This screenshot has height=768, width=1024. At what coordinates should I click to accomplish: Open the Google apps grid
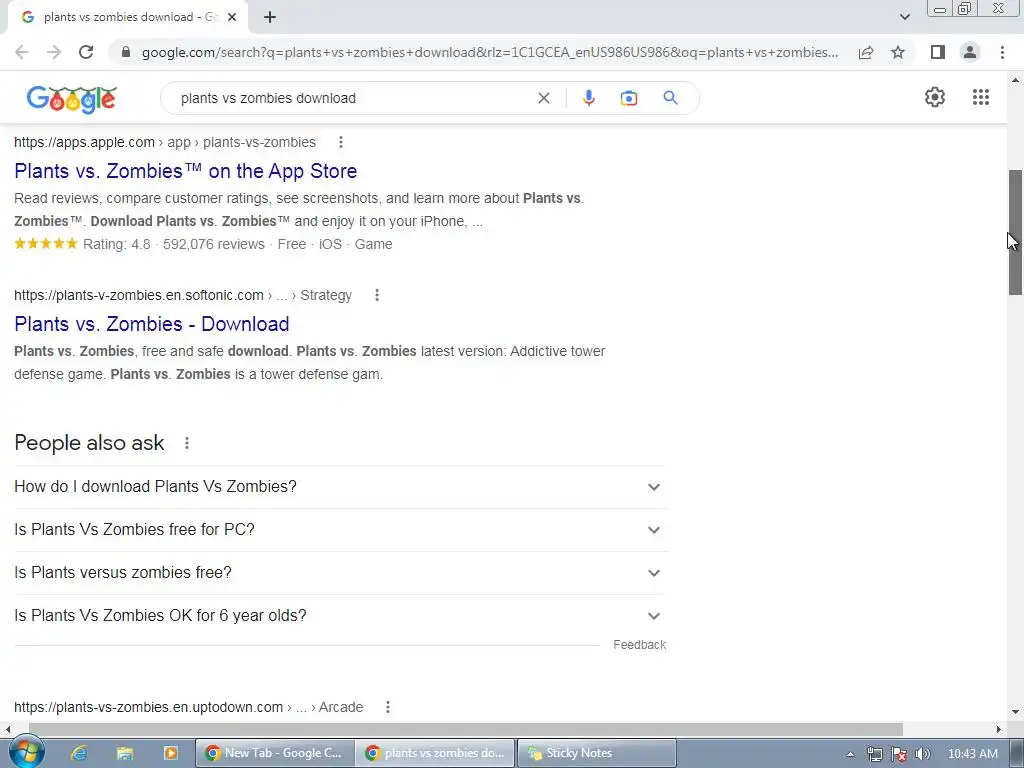tap(981, 97)
